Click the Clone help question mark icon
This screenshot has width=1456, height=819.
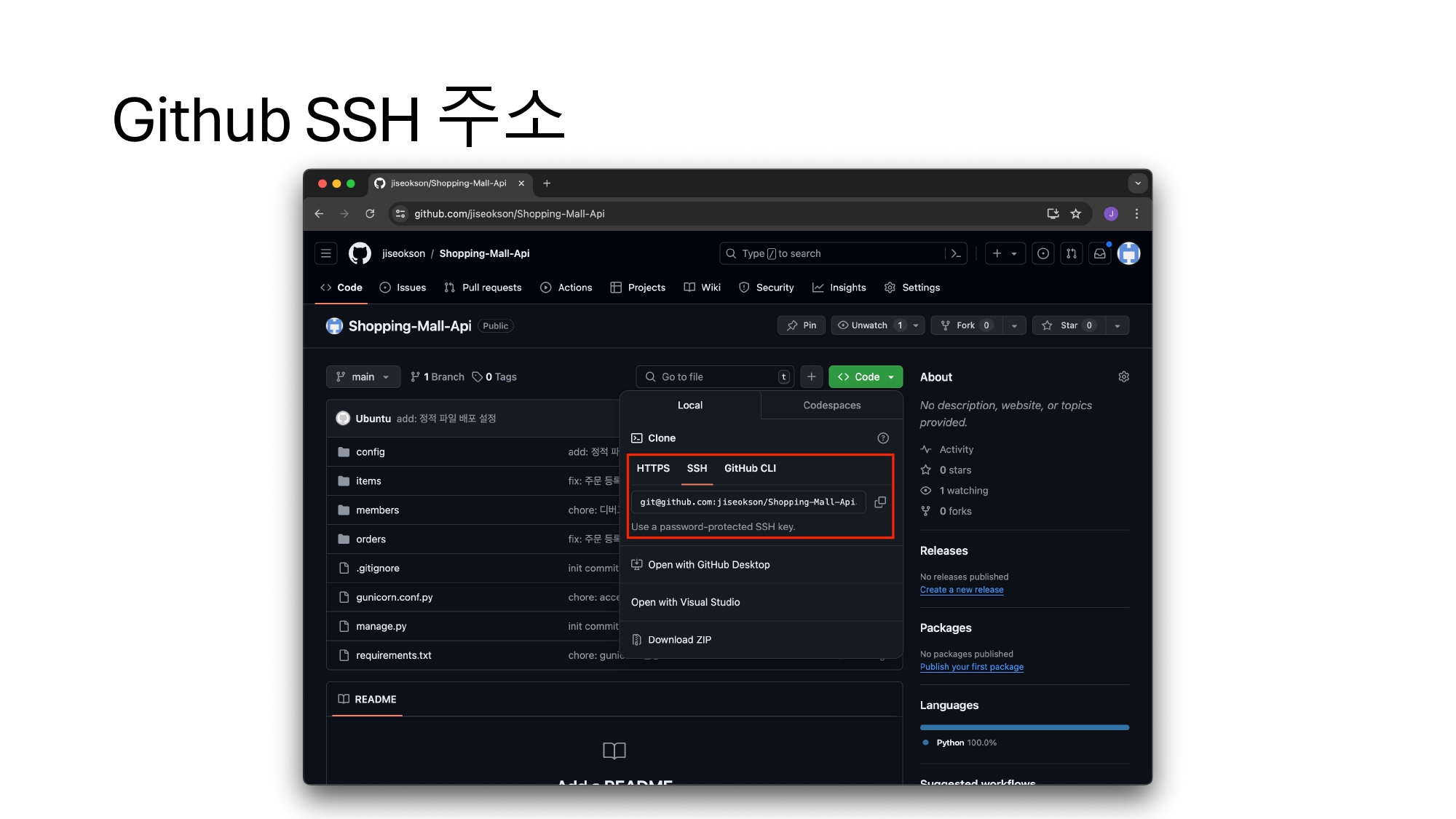tap(883, 438)
